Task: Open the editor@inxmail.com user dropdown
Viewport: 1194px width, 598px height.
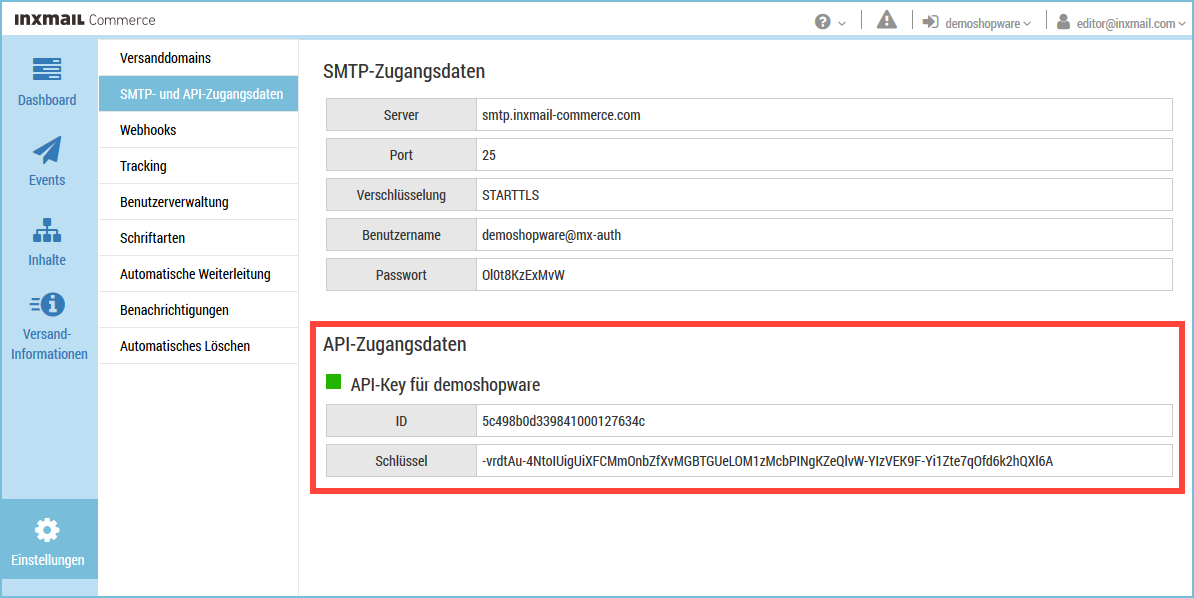Action: pos(1131,24)
